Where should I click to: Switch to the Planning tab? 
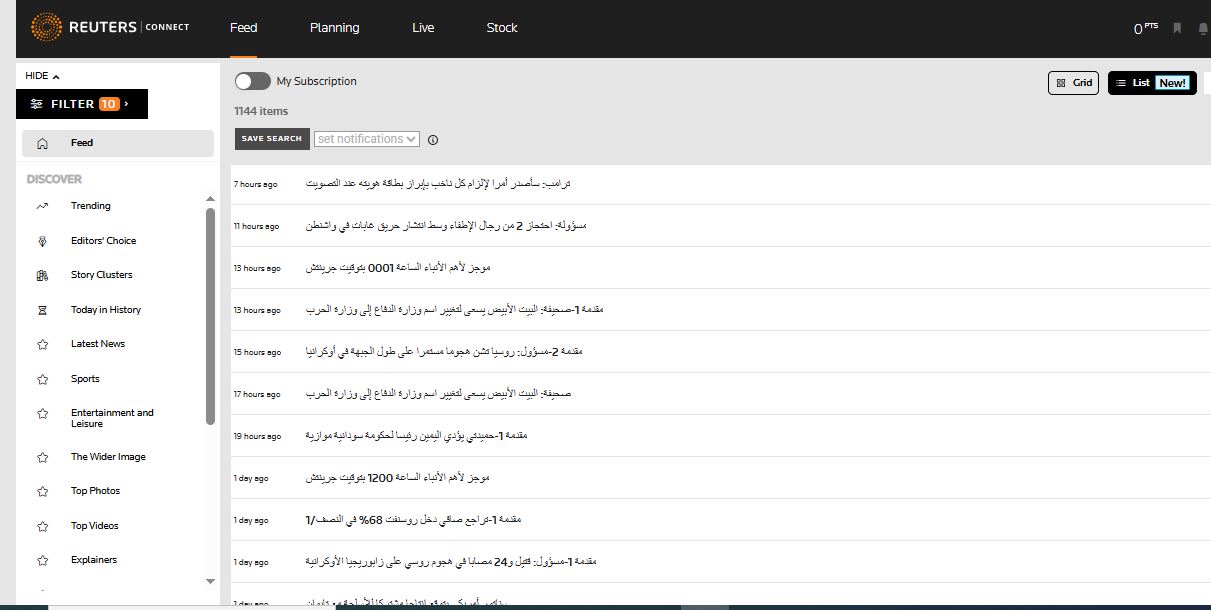click(334, 28)
